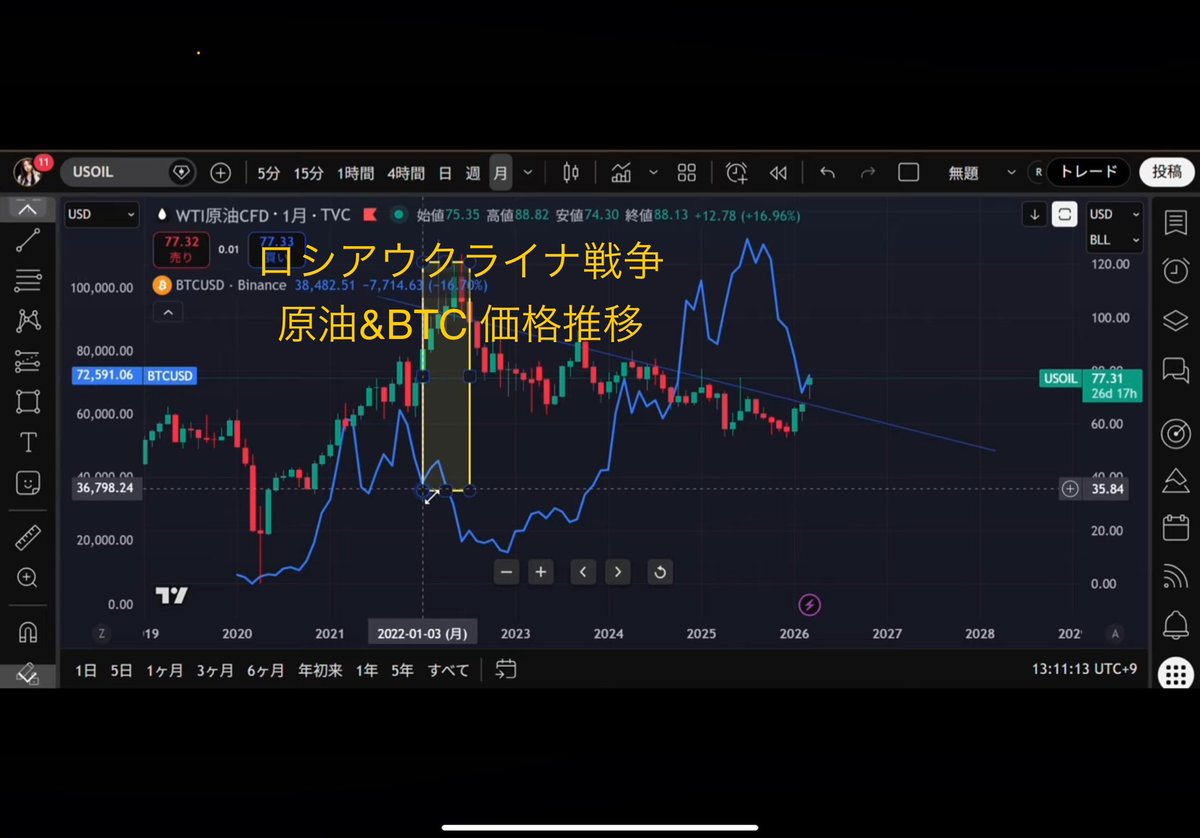The height and width of the screenshot is (838, 1200).
Task: Click the トレード button
Action: 1088,172
